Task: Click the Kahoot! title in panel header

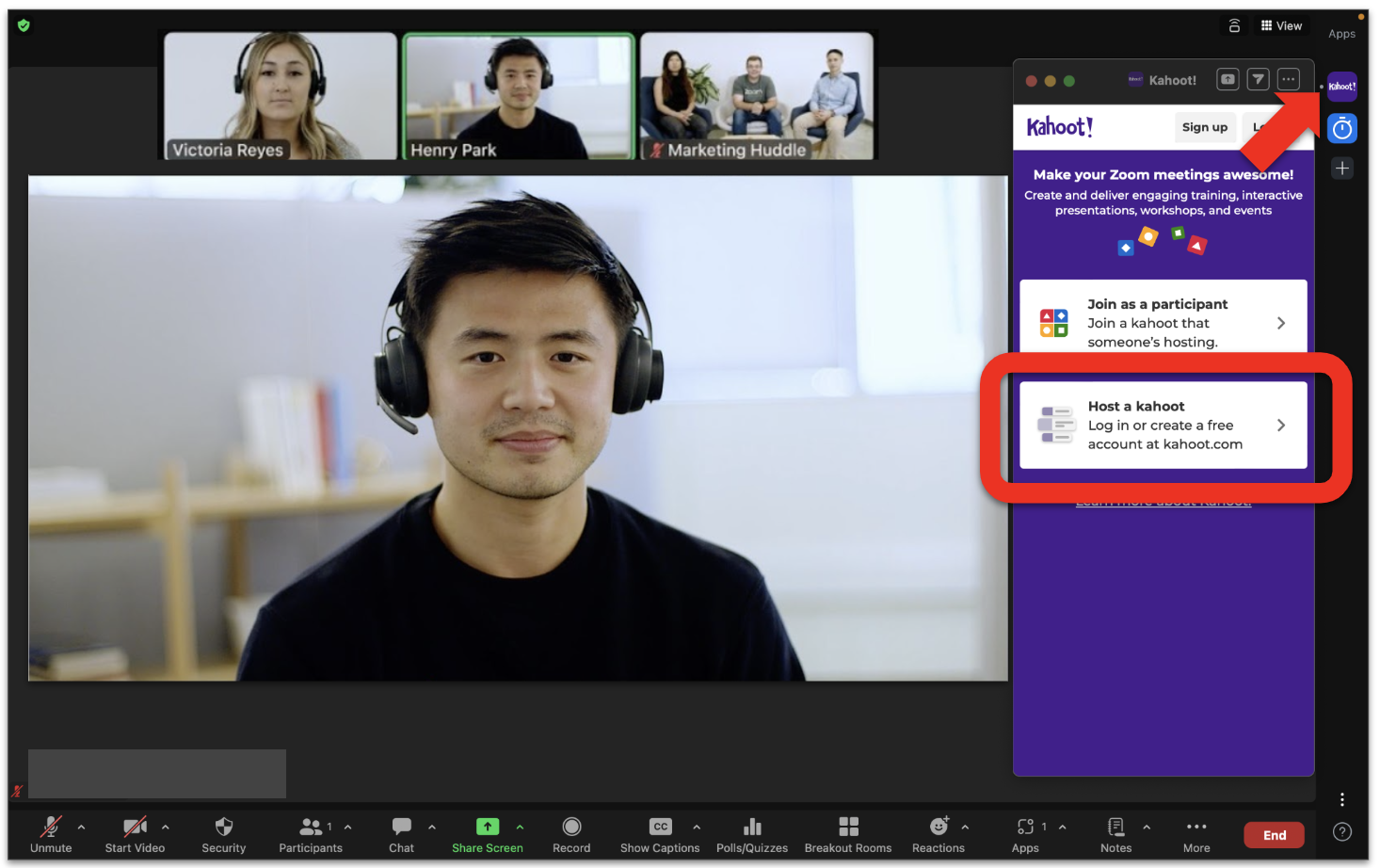Action: [x=1172, y=80]
